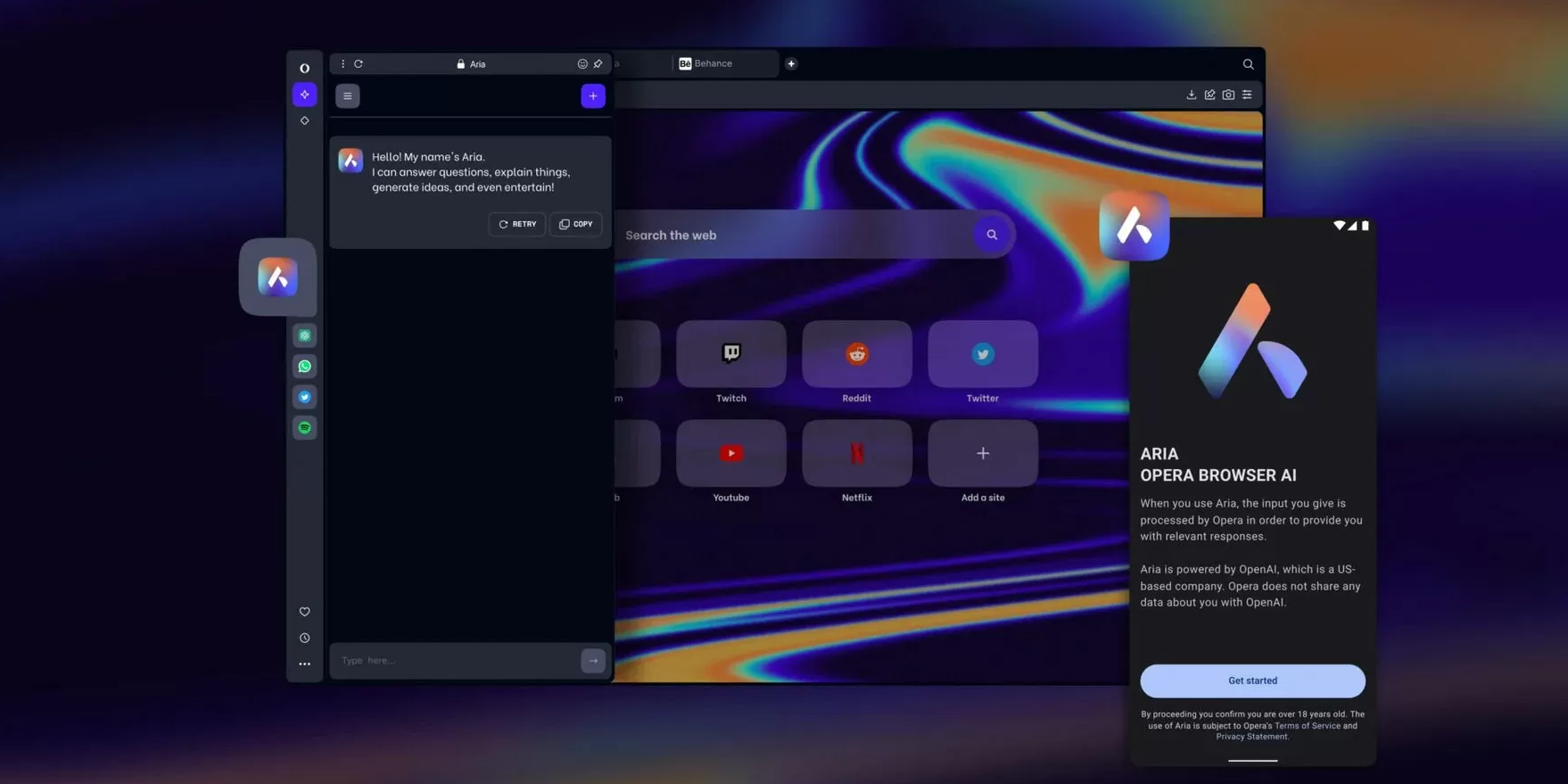Click the large Aria app icon beside the sidebar

click(277, 277)
